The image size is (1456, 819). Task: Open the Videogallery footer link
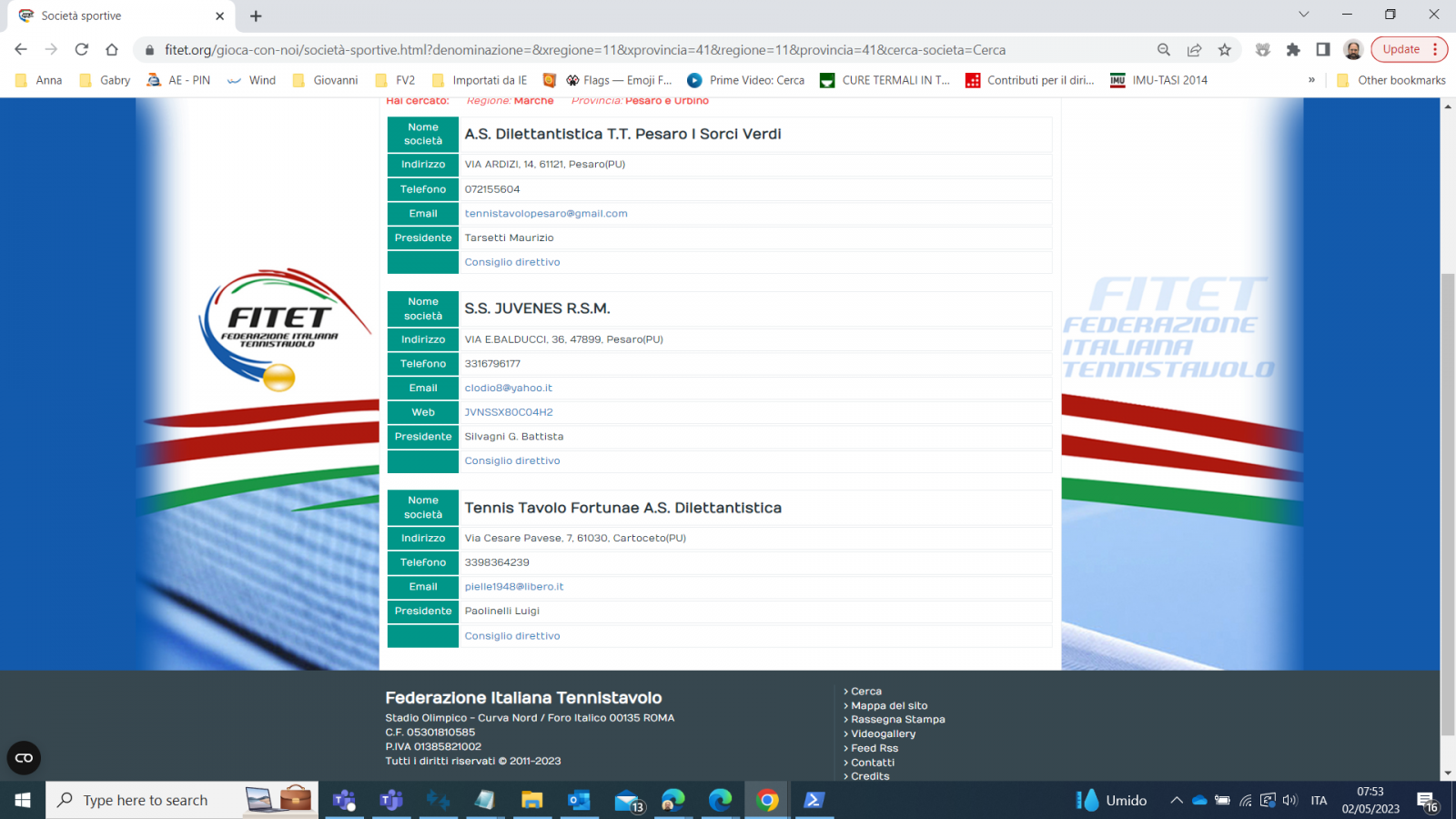click(883, 734)
